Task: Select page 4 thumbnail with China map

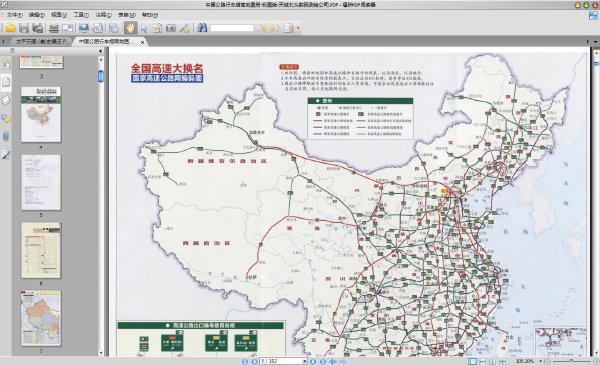Action: pos(41,114)
